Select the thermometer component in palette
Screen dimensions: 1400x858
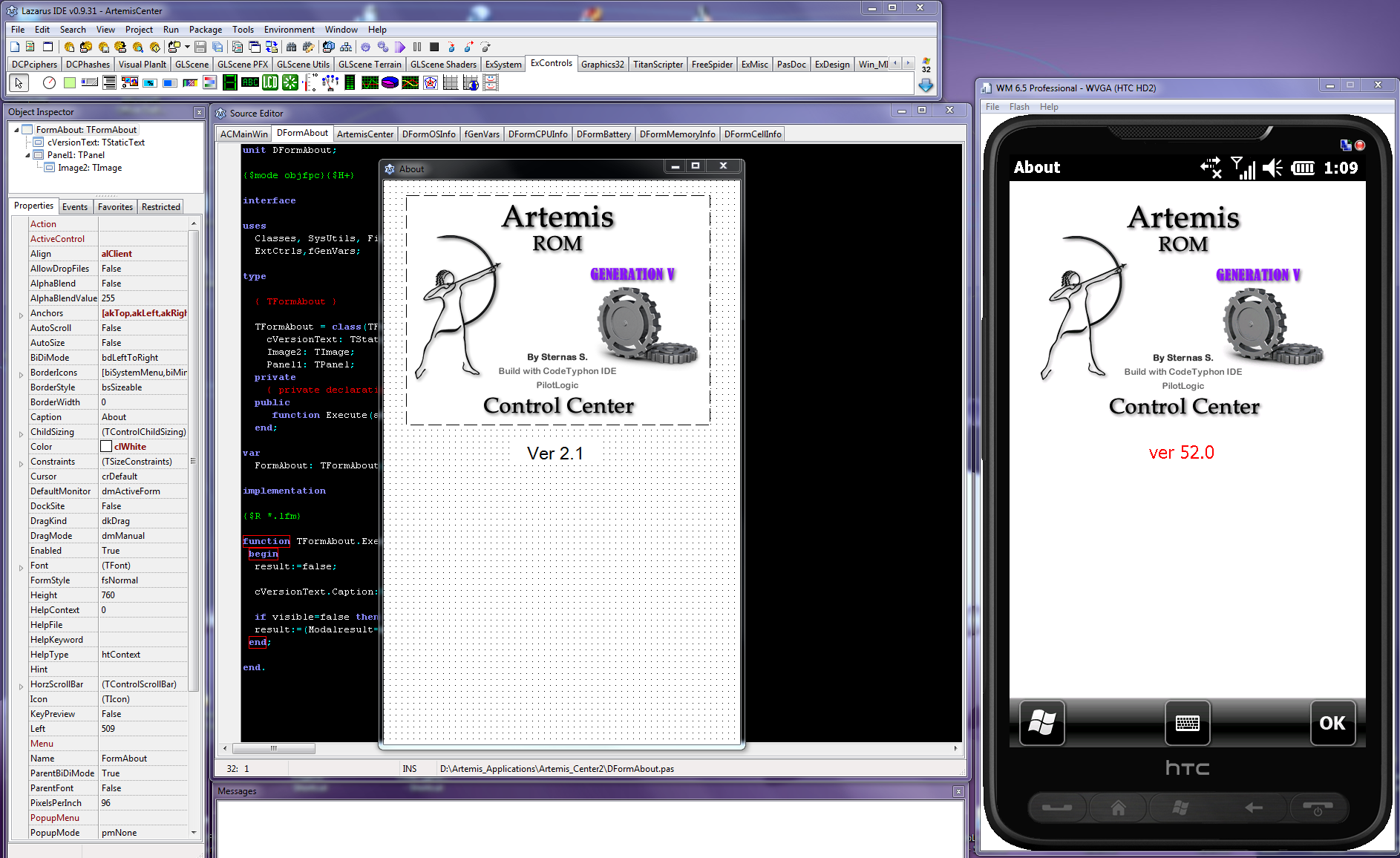(x=310, y=82)
